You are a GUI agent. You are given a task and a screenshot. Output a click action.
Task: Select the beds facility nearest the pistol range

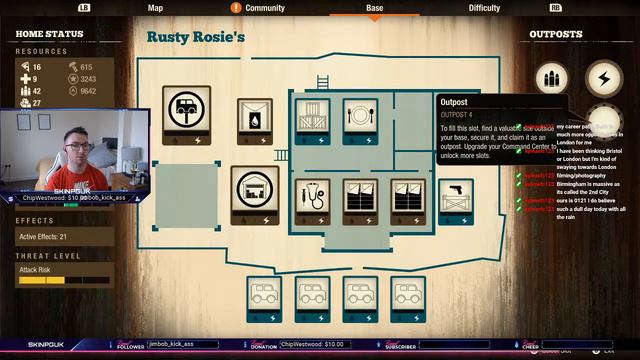[x=408, y=202]
